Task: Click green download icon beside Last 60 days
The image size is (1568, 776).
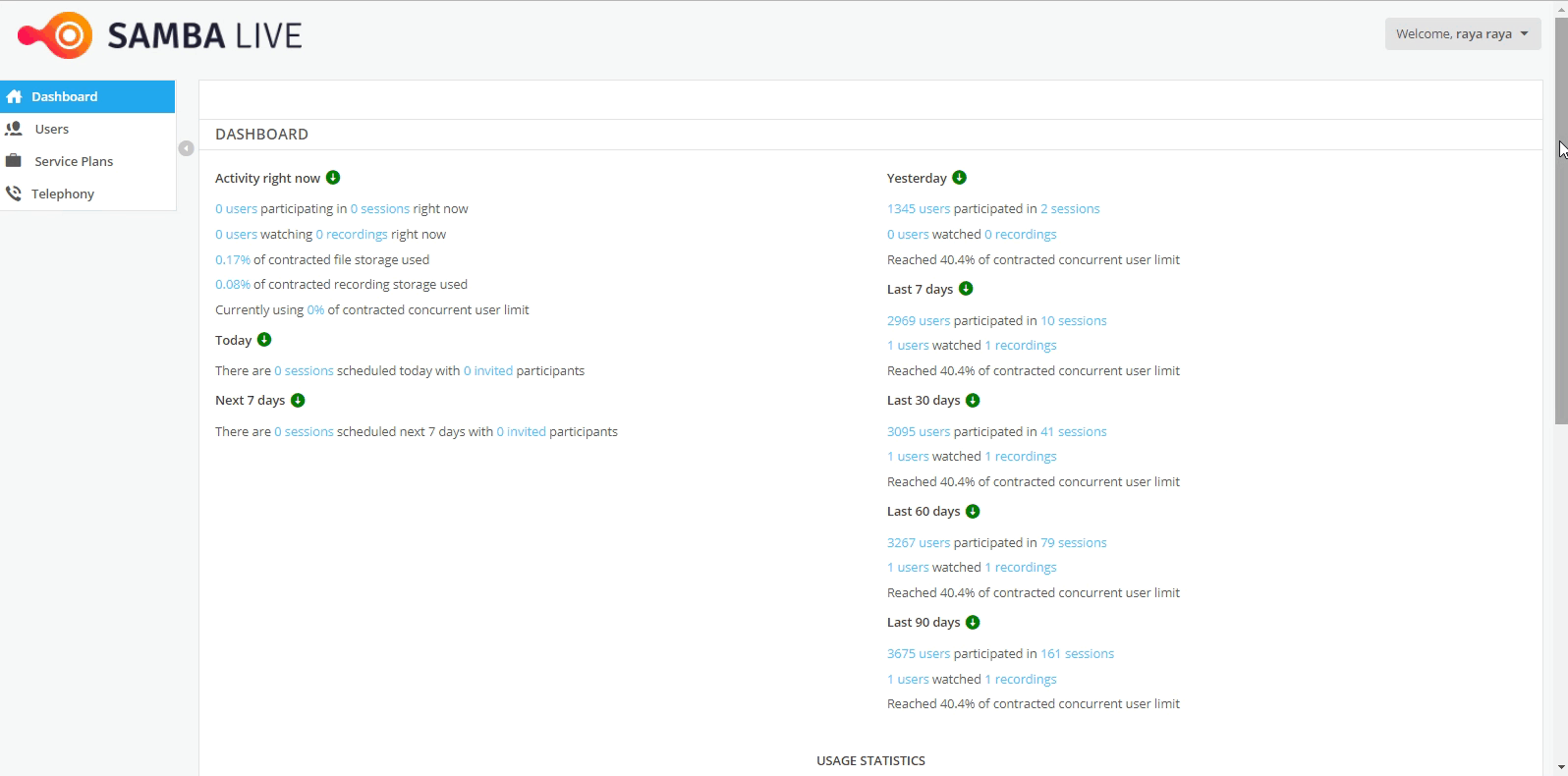Action: click(x=973, y=511)
